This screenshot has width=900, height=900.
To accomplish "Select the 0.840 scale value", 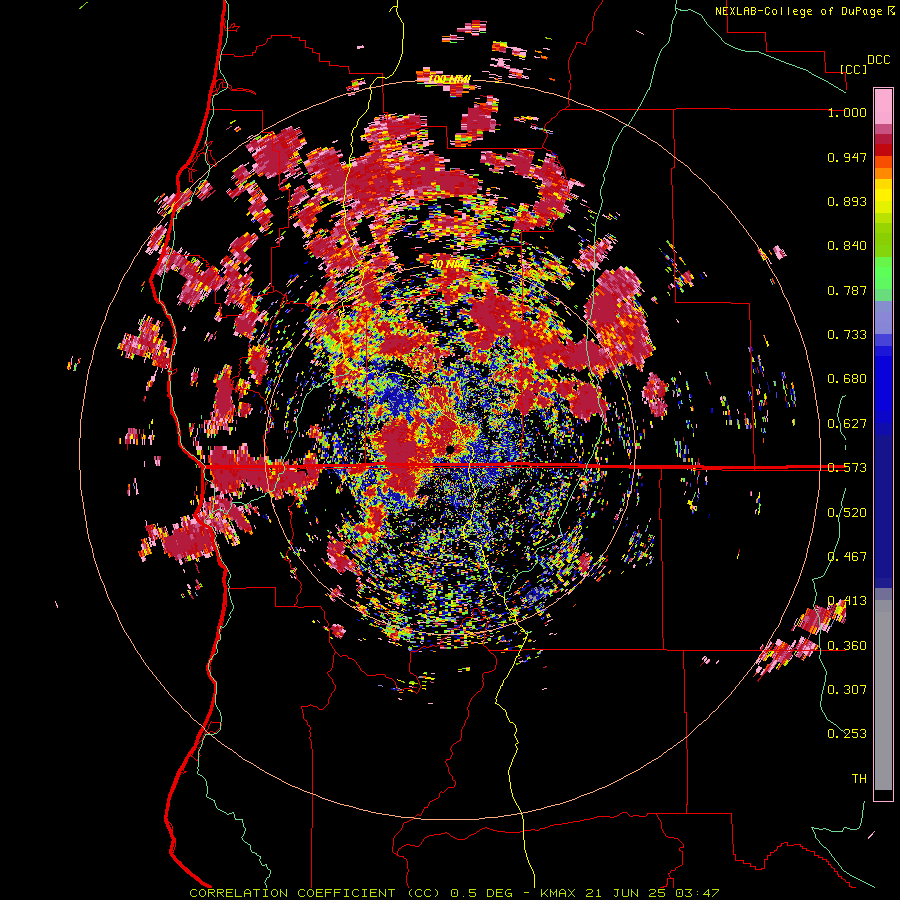I will [x=847, y=246].
